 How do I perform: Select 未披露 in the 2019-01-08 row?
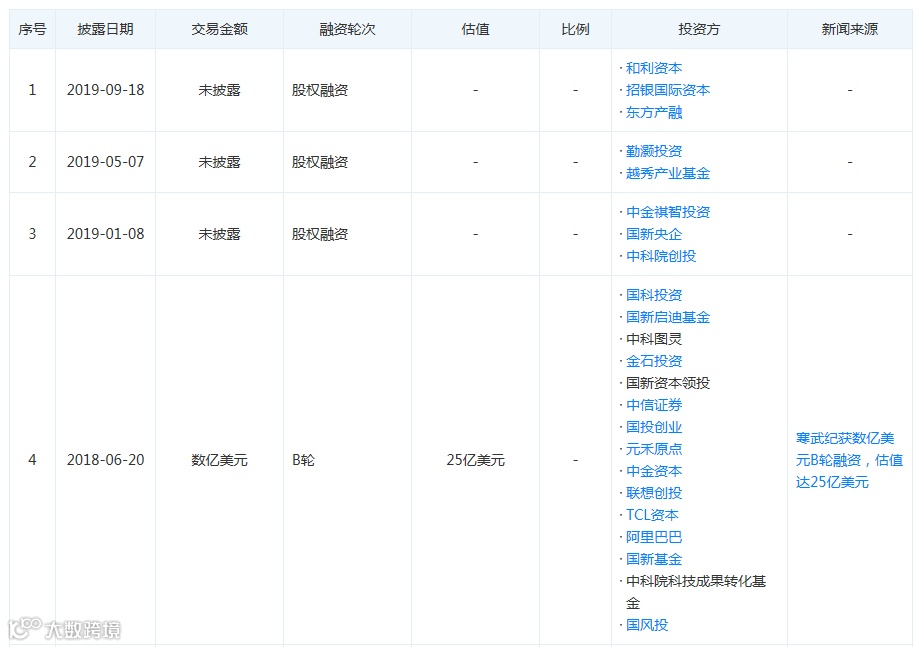(220, 234)
